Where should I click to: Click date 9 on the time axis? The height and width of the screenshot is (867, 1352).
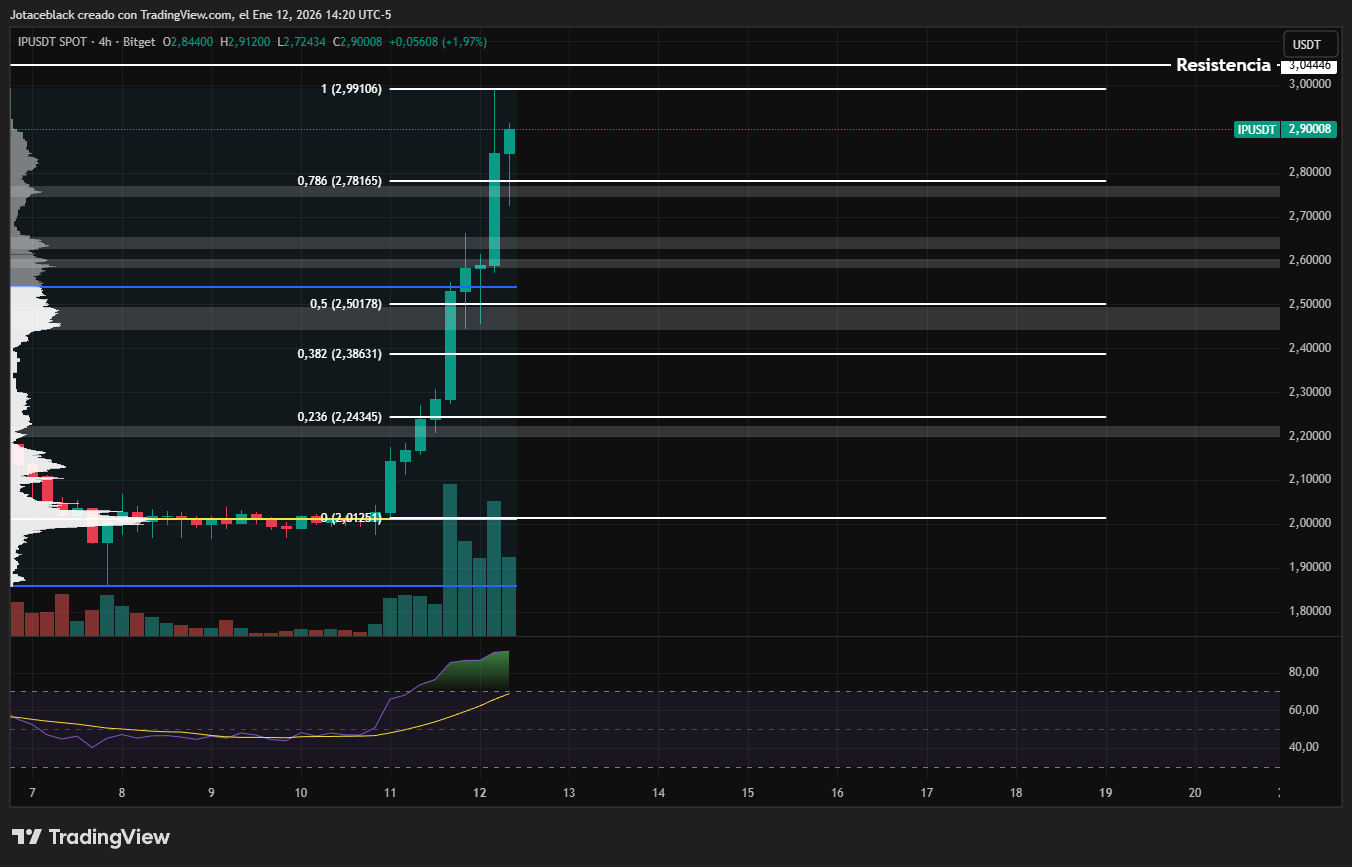pos(212,793)
